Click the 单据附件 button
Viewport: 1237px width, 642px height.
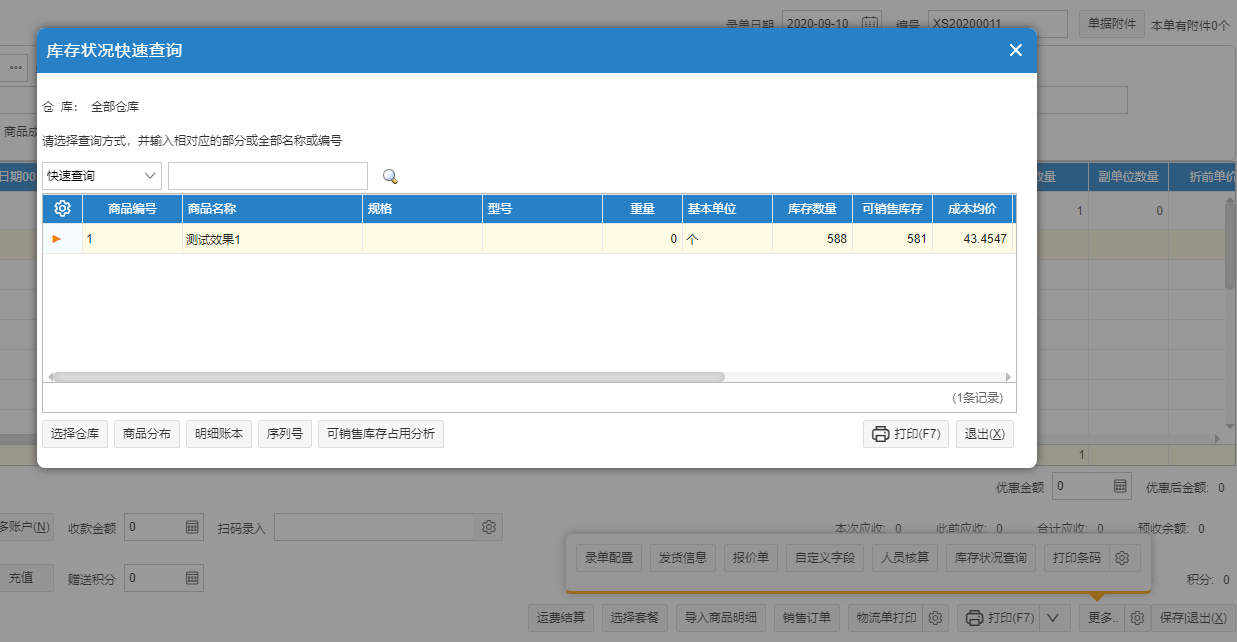point(1112,23)
